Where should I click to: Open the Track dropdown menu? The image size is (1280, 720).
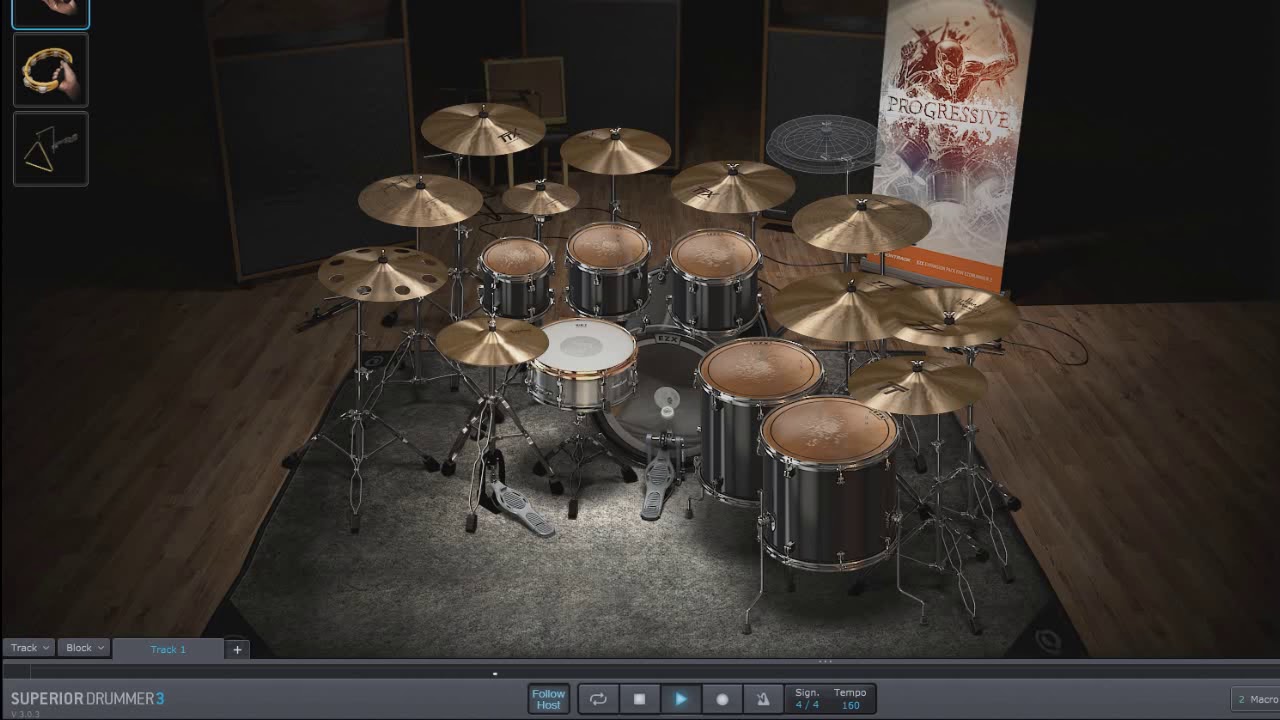29,648
